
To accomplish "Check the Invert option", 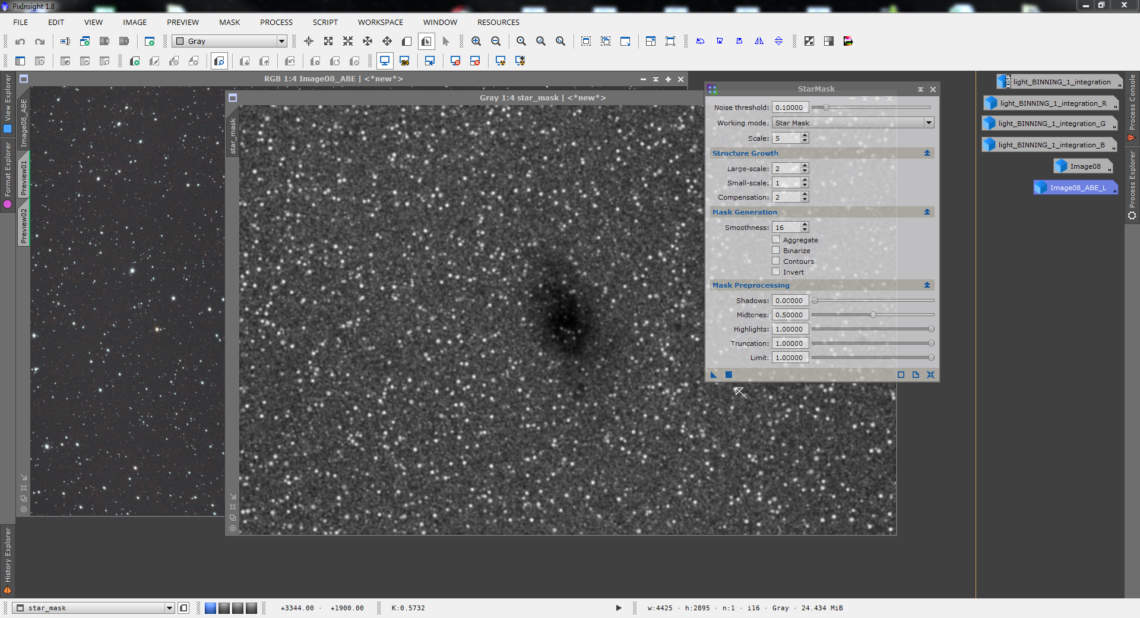I will (777, 271).
